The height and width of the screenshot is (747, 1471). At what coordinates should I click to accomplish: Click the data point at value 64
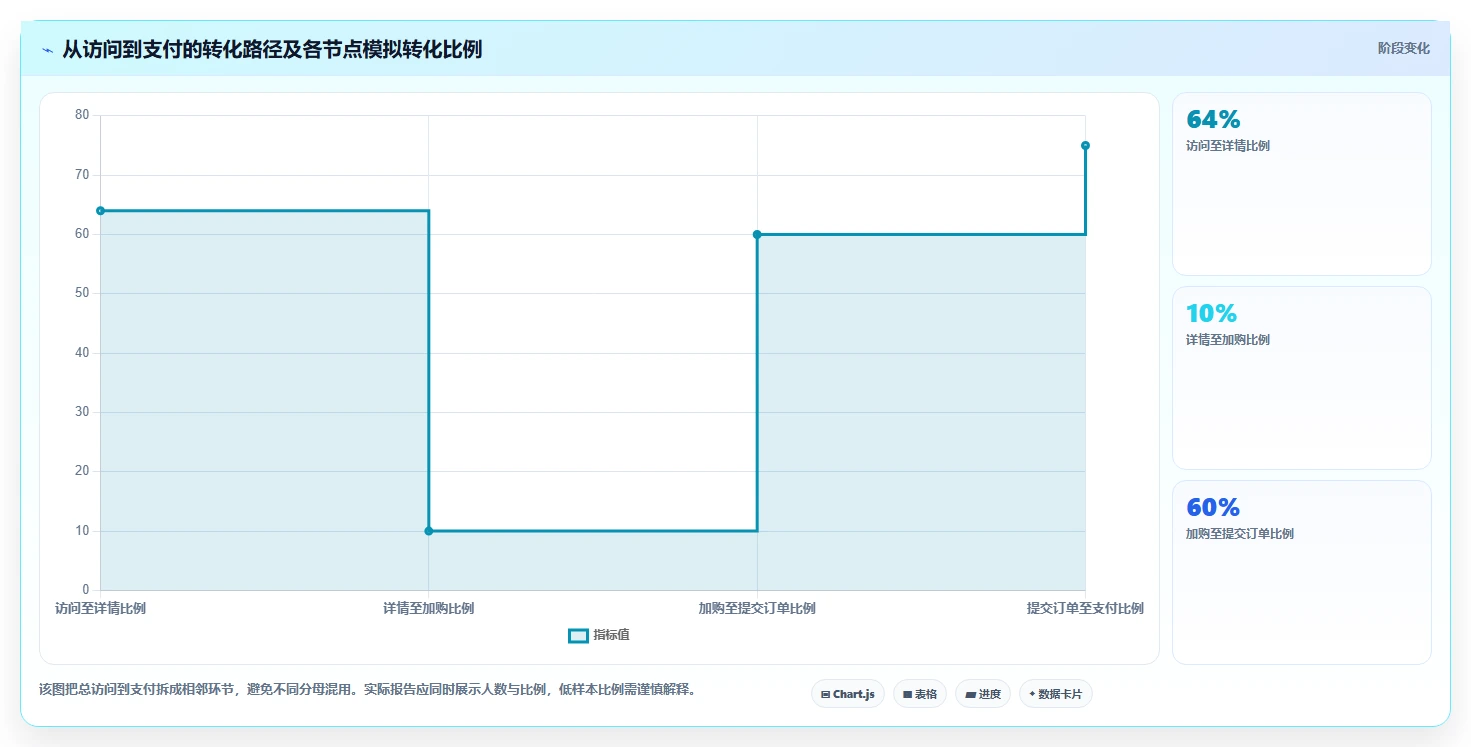tap(100, 211)
